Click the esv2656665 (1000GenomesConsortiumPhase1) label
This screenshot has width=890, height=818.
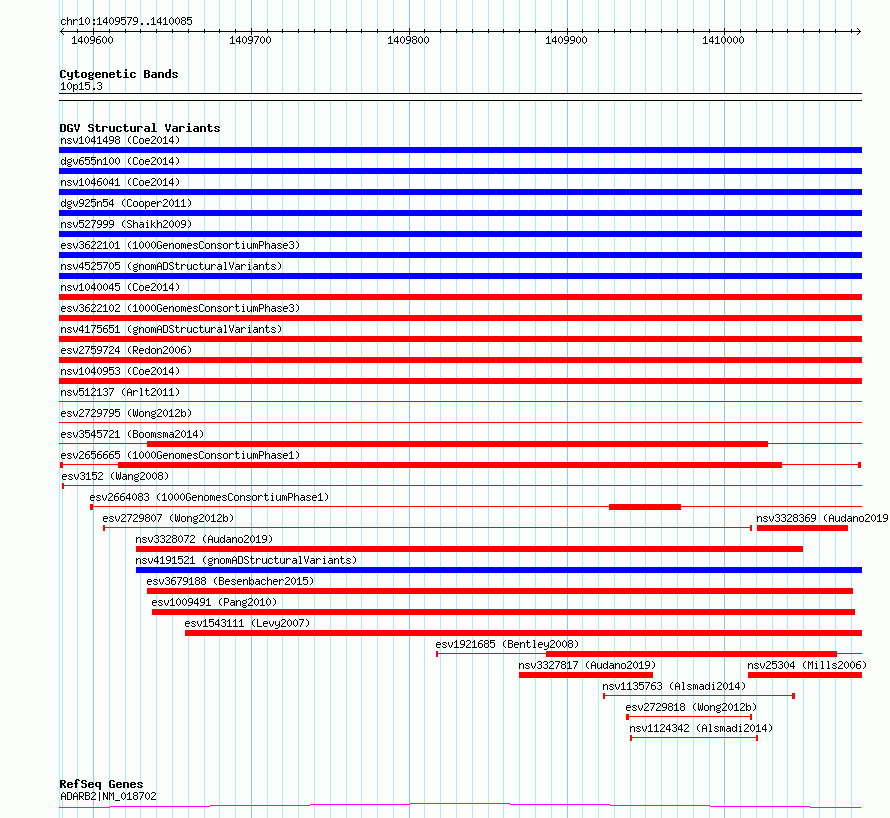180,455
